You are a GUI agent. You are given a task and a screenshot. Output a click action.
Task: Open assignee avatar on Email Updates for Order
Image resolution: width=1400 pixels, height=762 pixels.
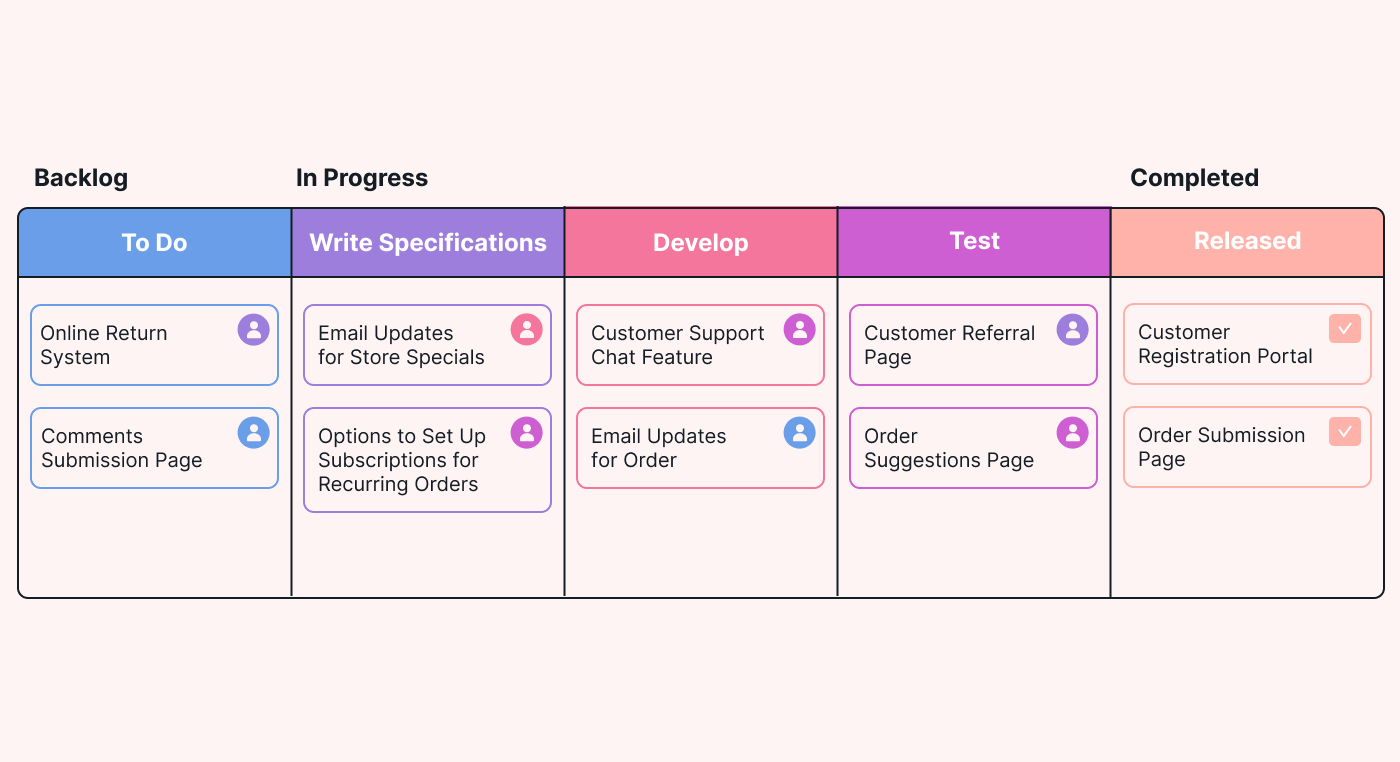click(799, 432)
